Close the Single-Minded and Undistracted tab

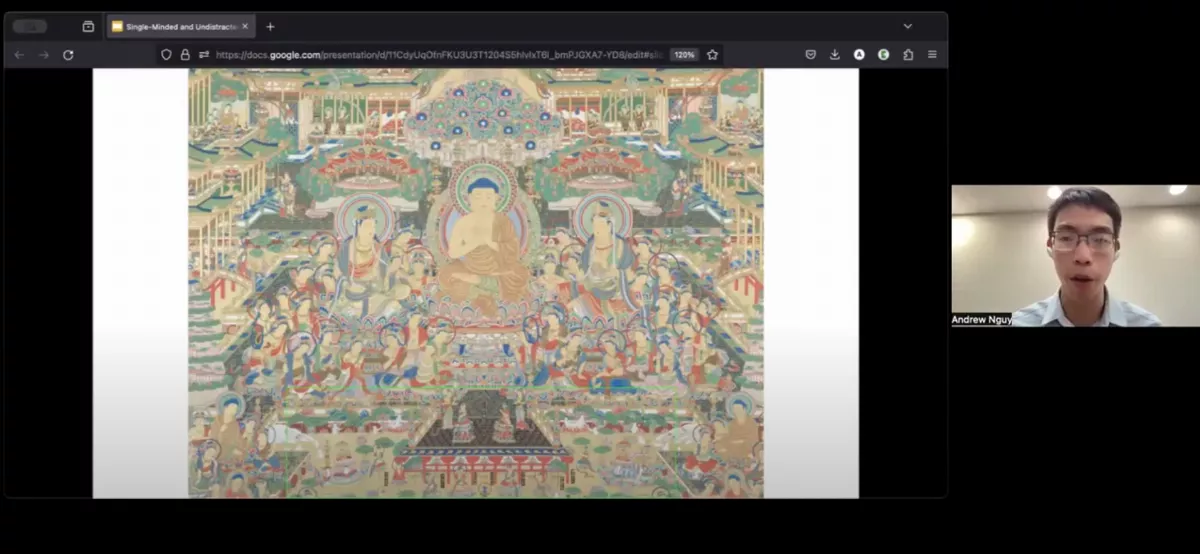(245, 26)
